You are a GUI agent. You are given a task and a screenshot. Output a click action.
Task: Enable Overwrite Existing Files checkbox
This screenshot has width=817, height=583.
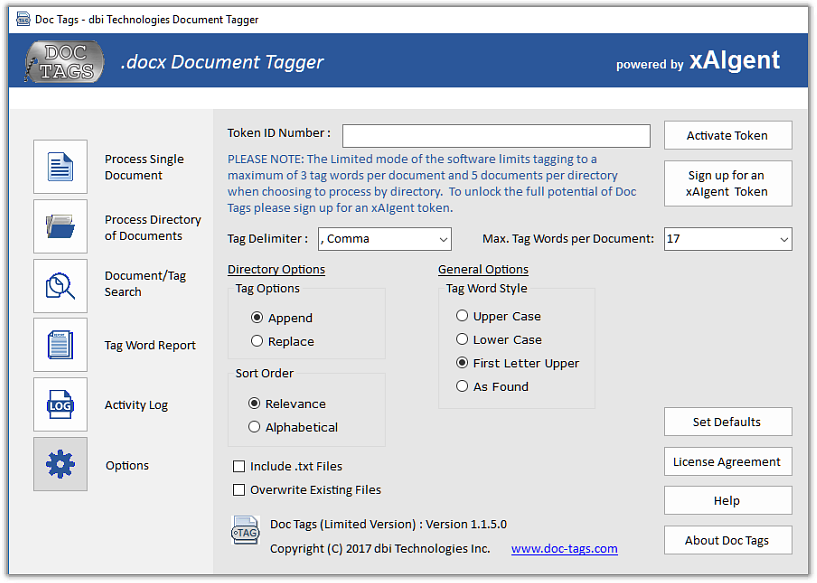[239, 490]
